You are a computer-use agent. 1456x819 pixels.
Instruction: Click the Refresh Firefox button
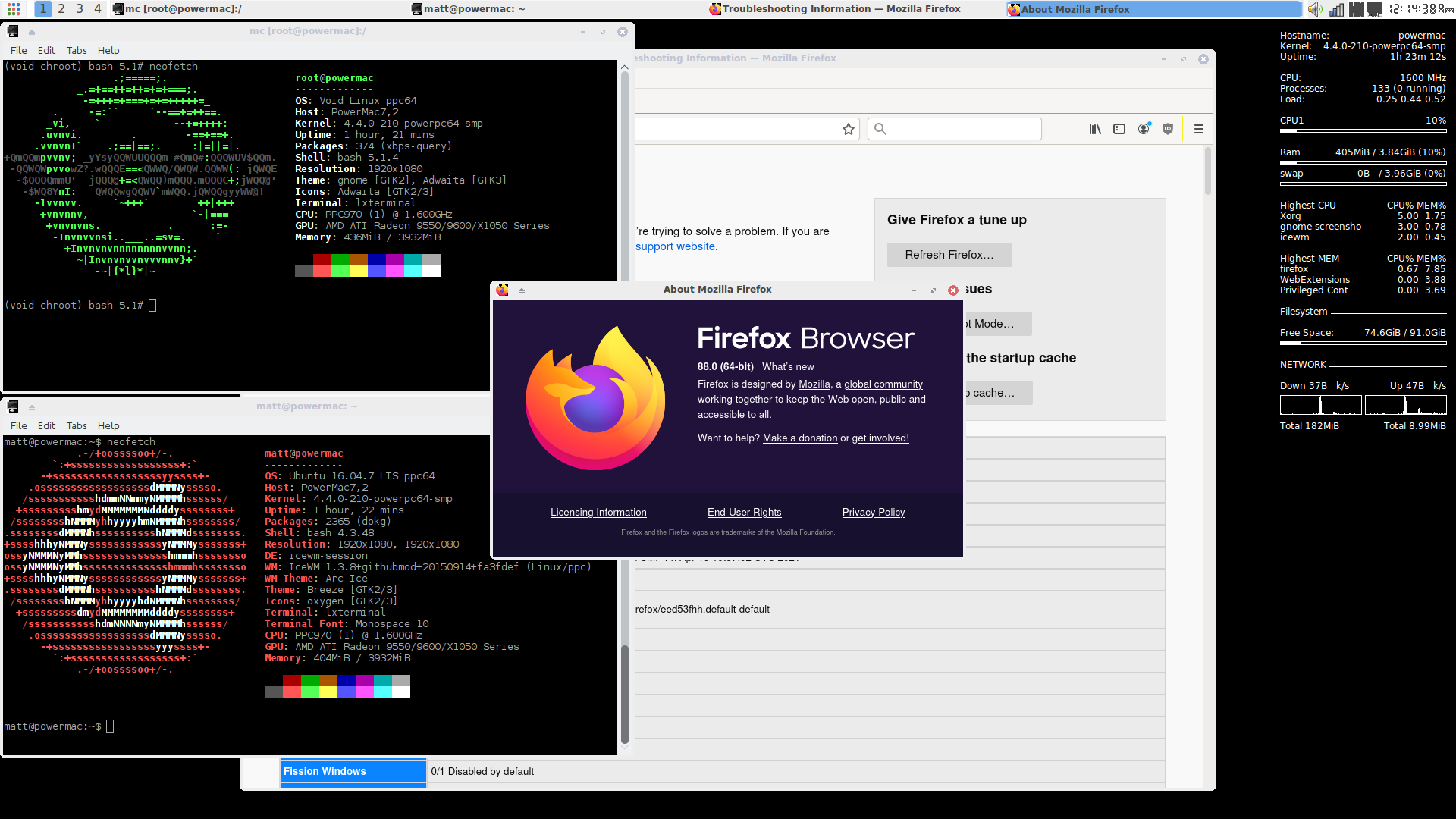click(949, 255)
